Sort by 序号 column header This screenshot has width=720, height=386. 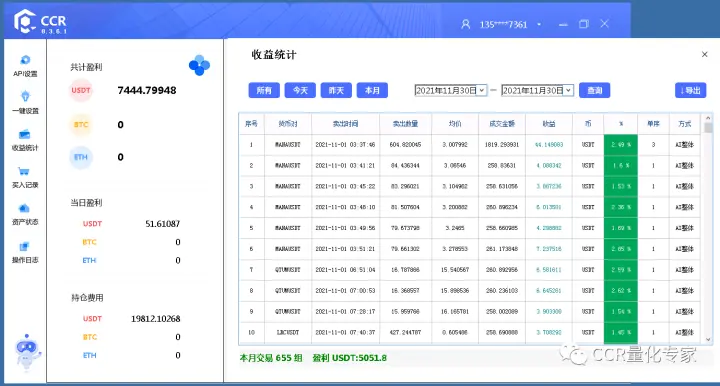pyautogui.click(x=251, y=123)
